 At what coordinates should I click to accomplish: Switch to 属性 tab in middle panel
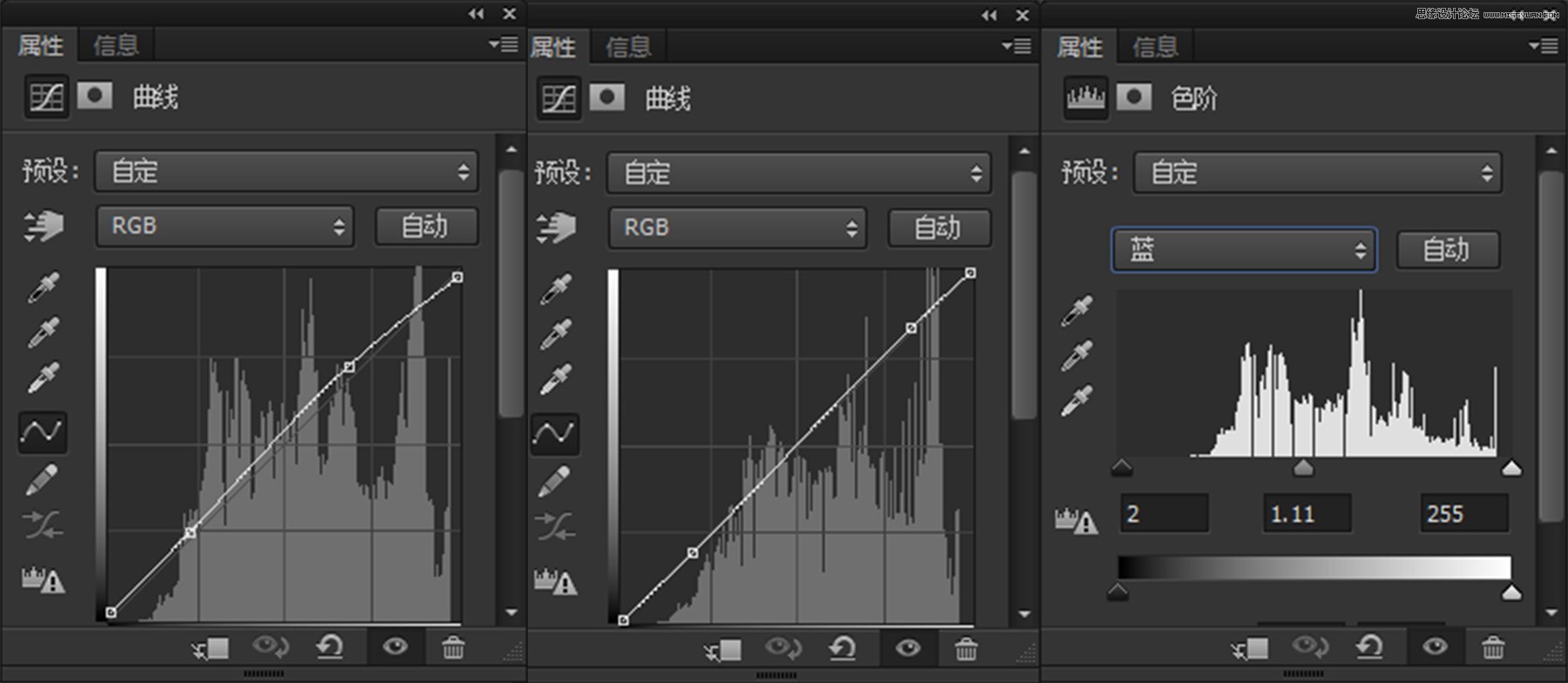point(553,46)
